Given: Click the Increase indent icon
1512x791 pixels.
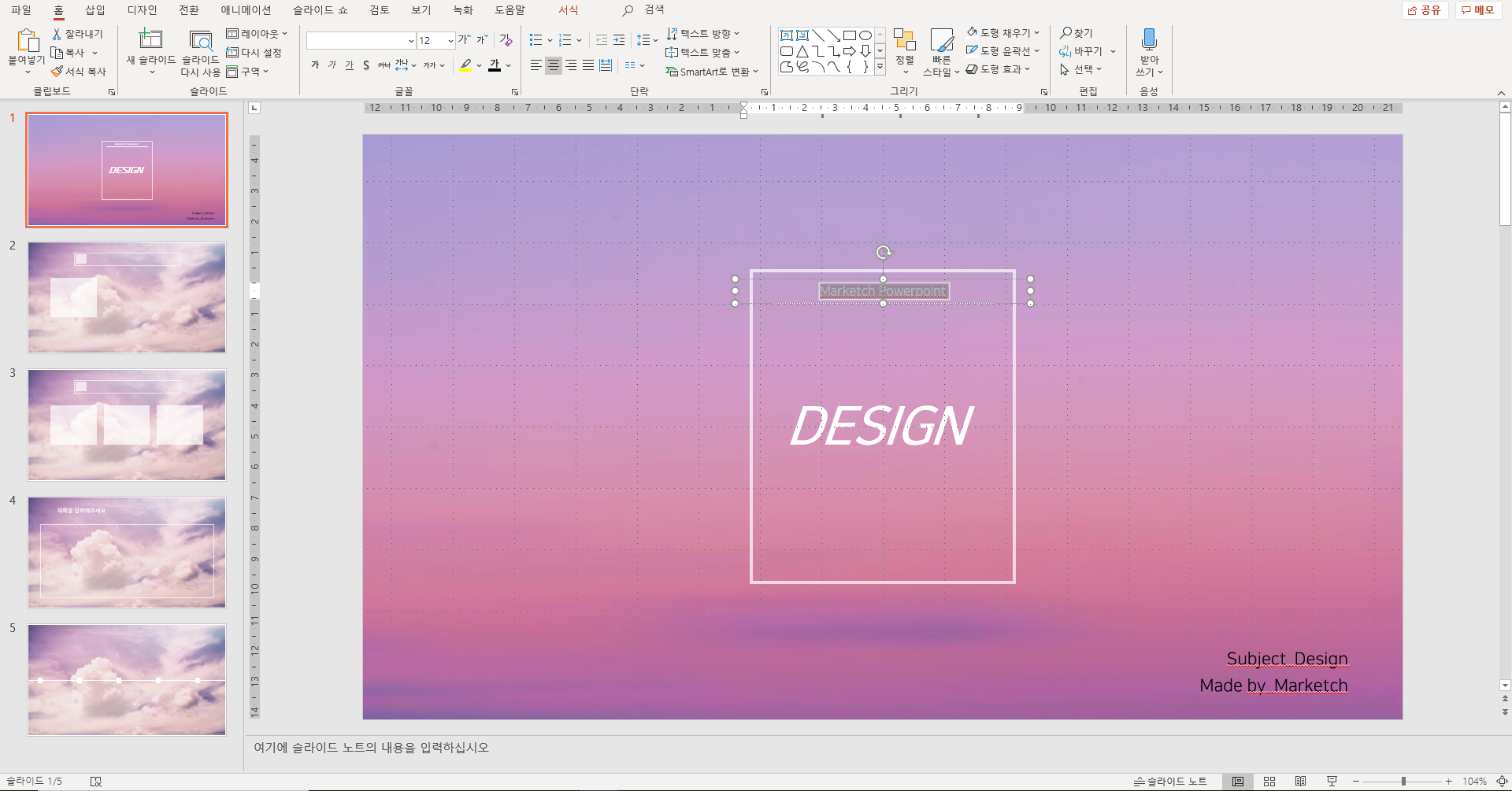Looking at the screenshot, I should click(619, 40).
